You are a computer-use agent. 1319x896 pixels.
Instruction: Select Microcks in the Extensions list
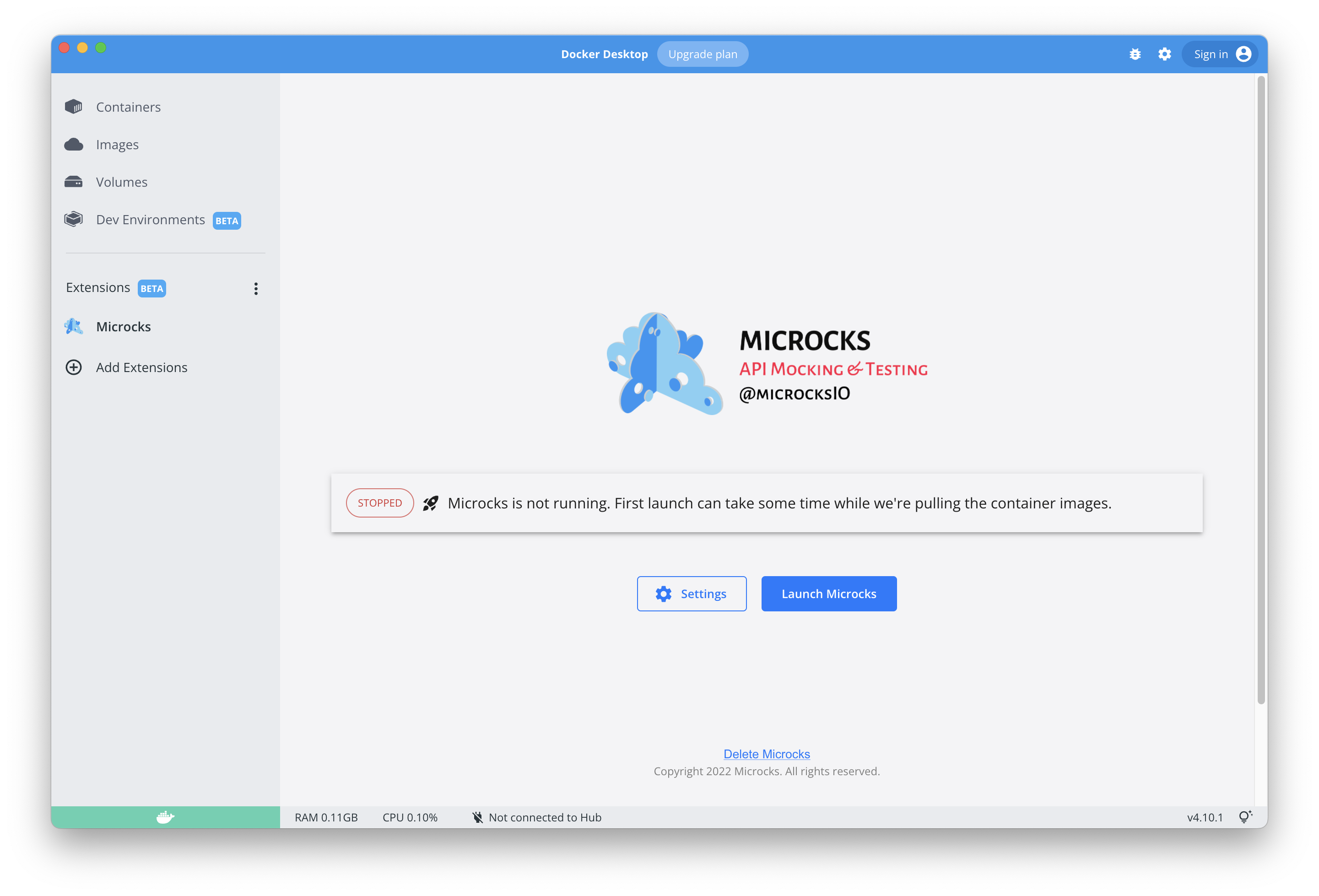click(x=123, y=326)
